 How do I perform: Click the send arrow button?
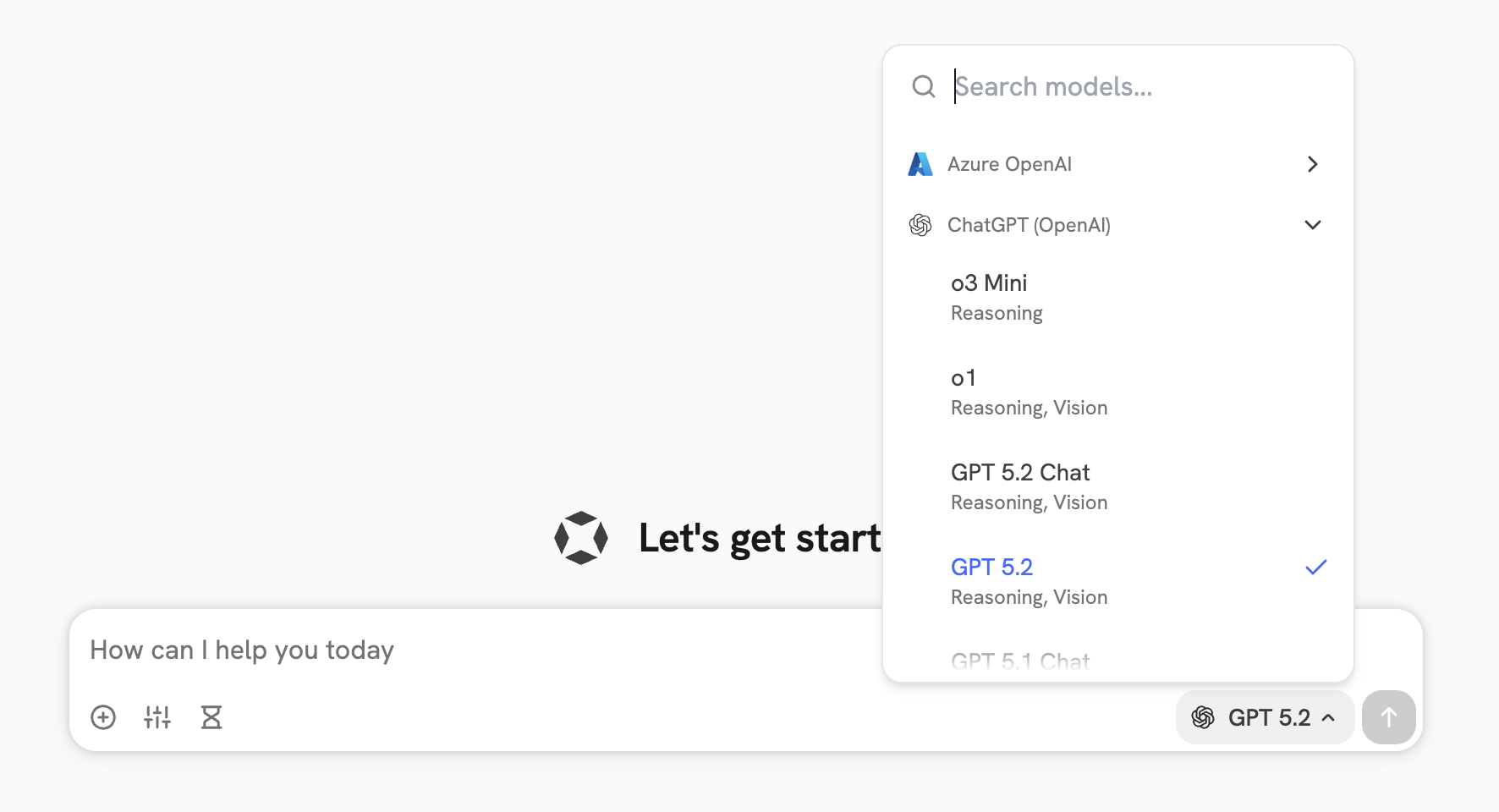click(1388, 717)
